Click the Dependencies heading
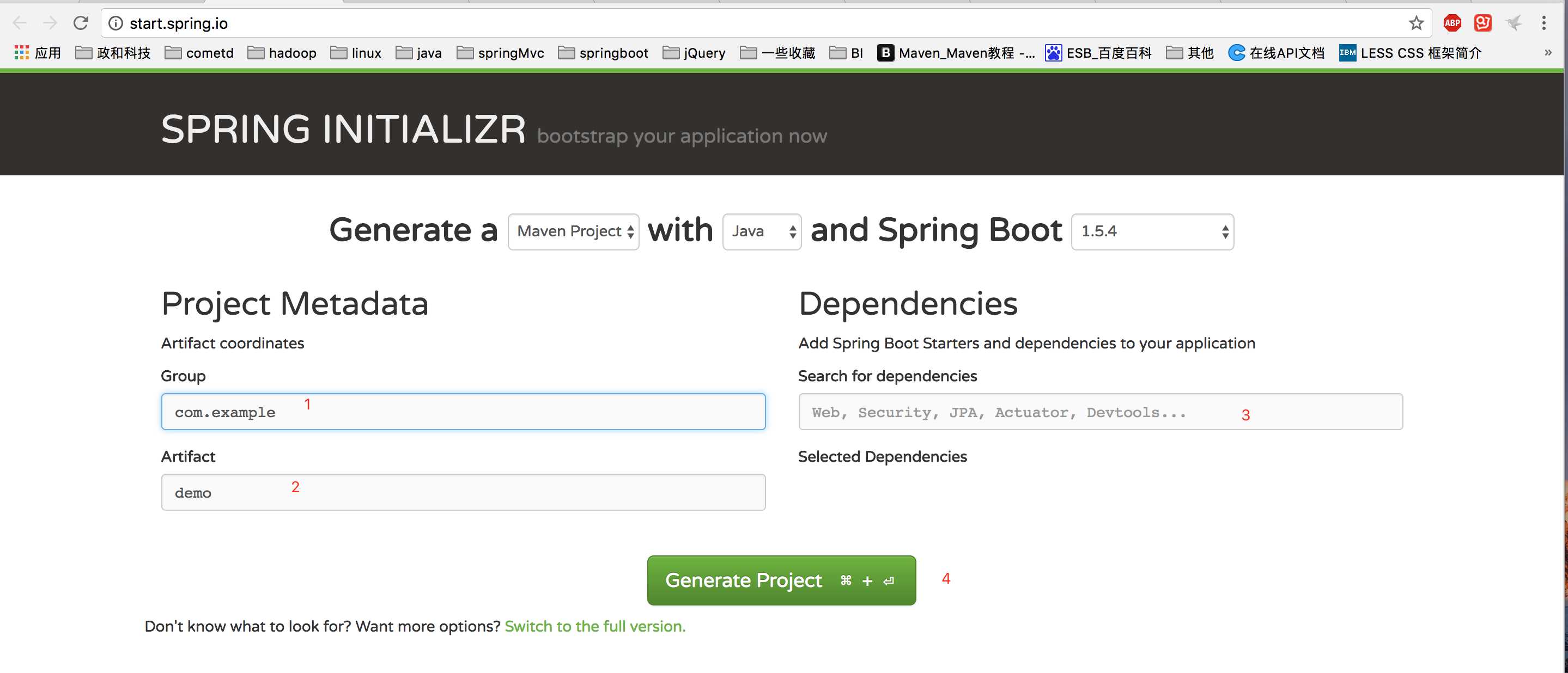The height and width of the screenshot is (673, 1568). 908,304
